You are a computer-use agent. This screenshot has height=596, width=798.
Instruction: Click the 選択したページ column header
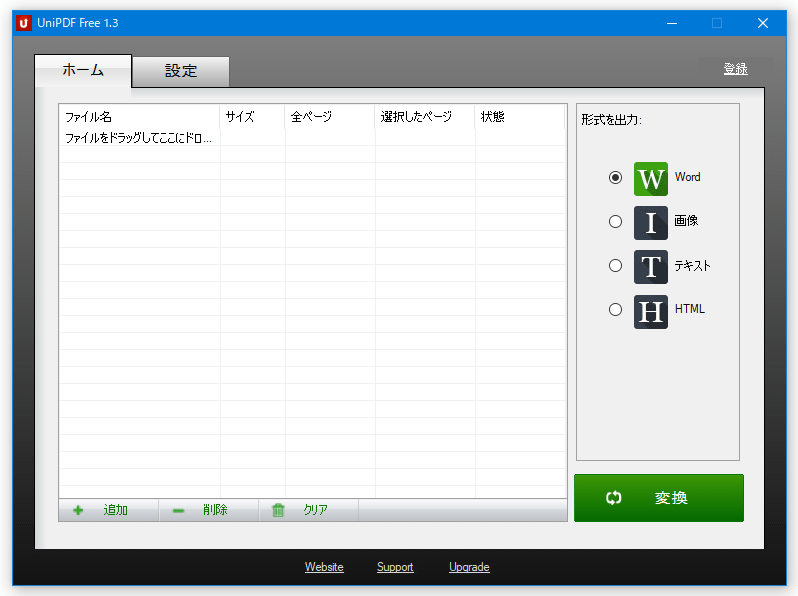pyautogui.click(x=425, y=117)
